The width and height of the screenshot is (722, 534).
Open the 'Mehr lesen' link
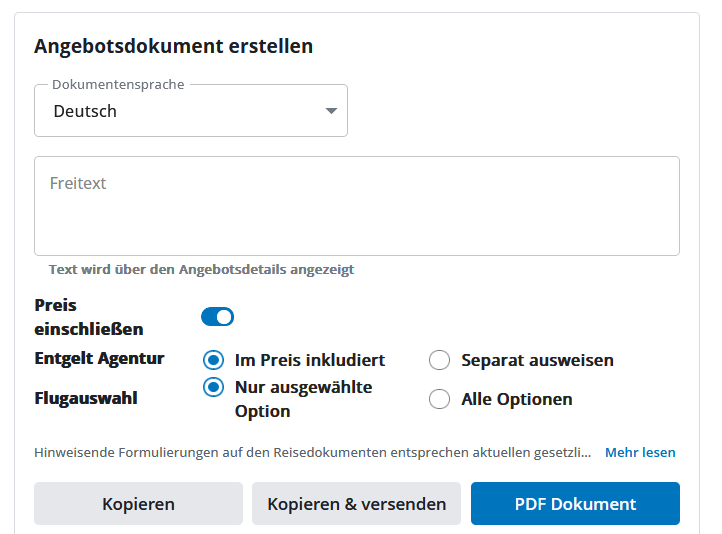pos(640,452)
